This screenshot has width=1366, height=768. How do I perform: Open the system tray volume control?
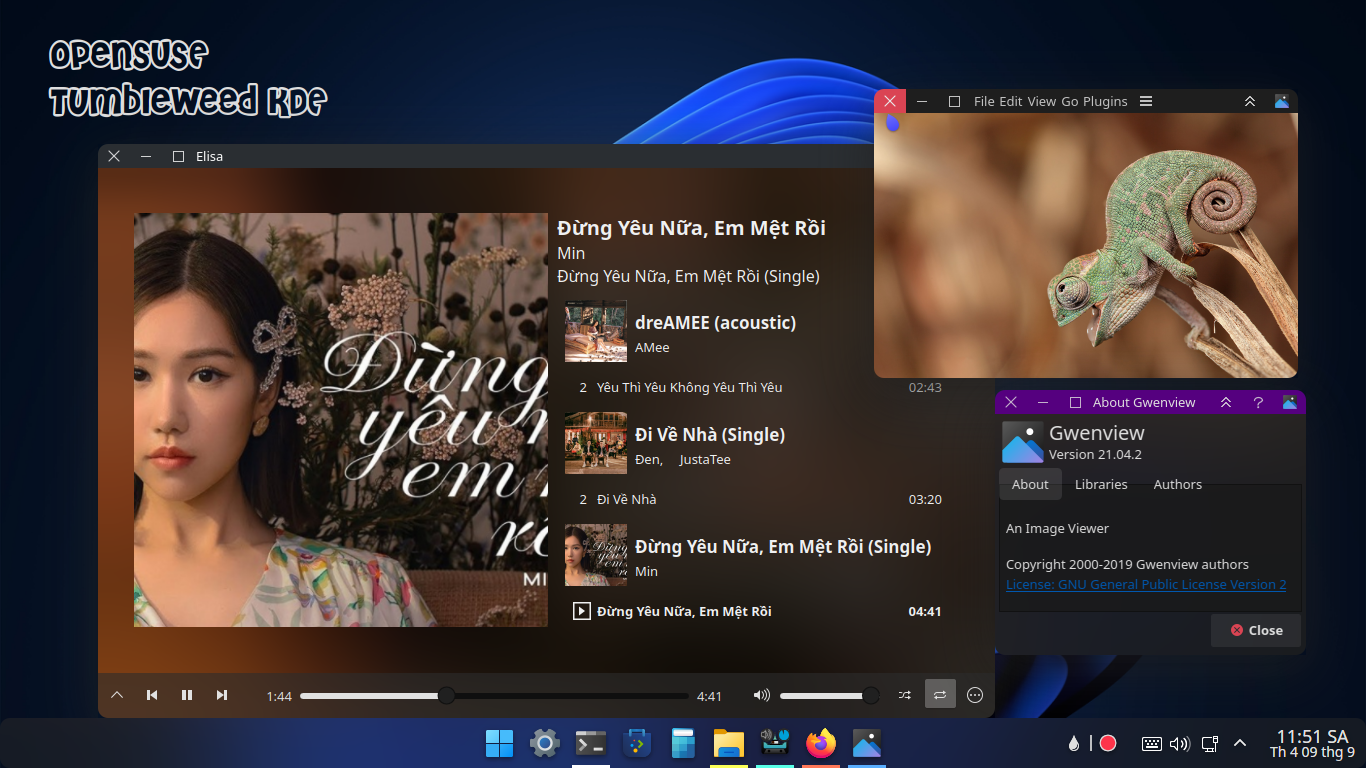point(1180,743)
